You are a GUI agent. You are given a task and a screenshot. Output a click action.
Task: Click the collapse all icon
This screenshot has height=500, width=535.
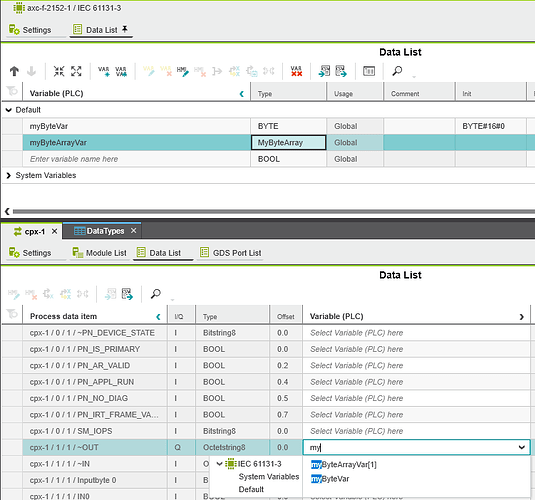tap(59, 71)
